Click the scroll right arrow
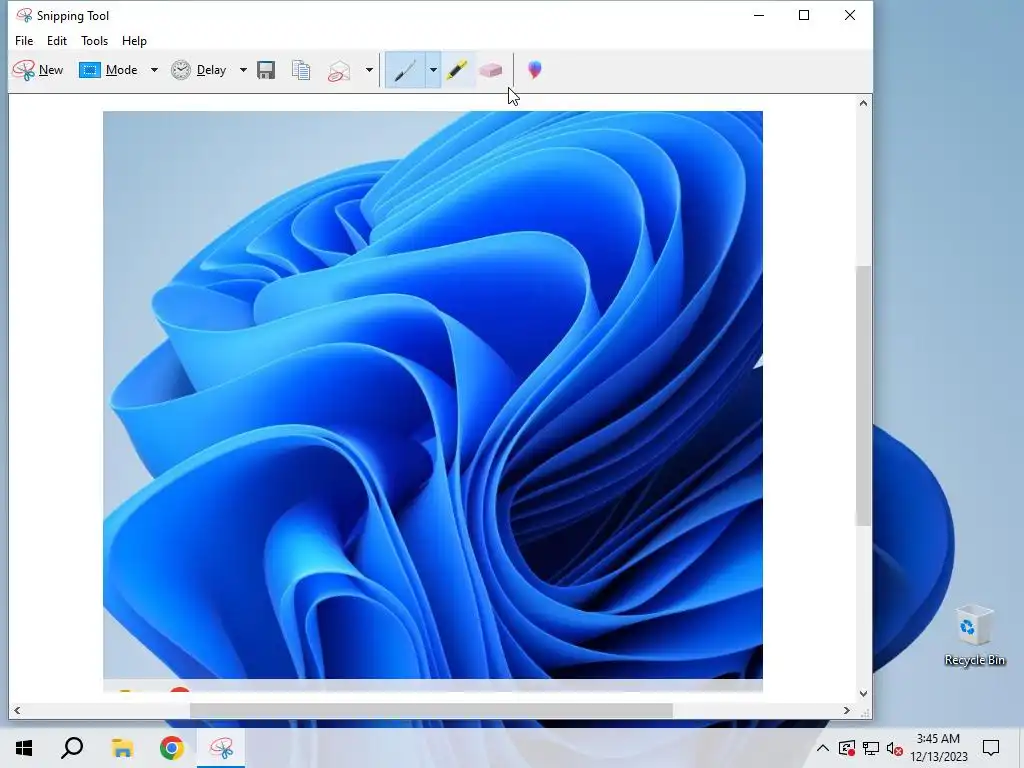The height and width of the screenshot is (768, 1024). (847, 711)
